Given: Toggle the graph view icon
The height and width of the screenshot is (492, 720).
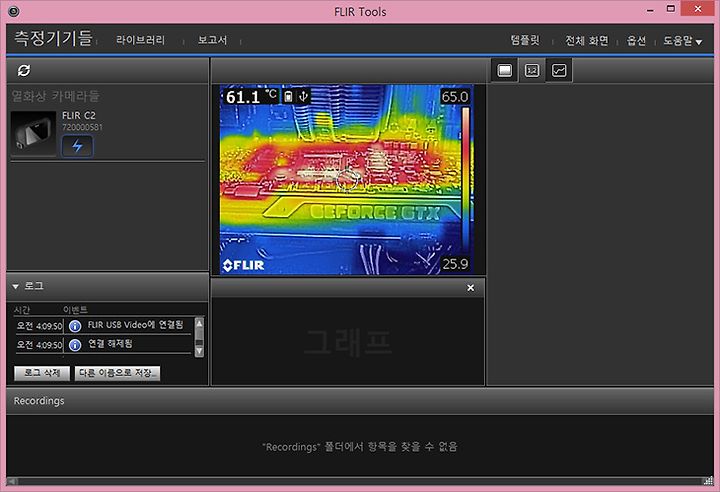Looking at the screenshot, I should tap(559, 70).
